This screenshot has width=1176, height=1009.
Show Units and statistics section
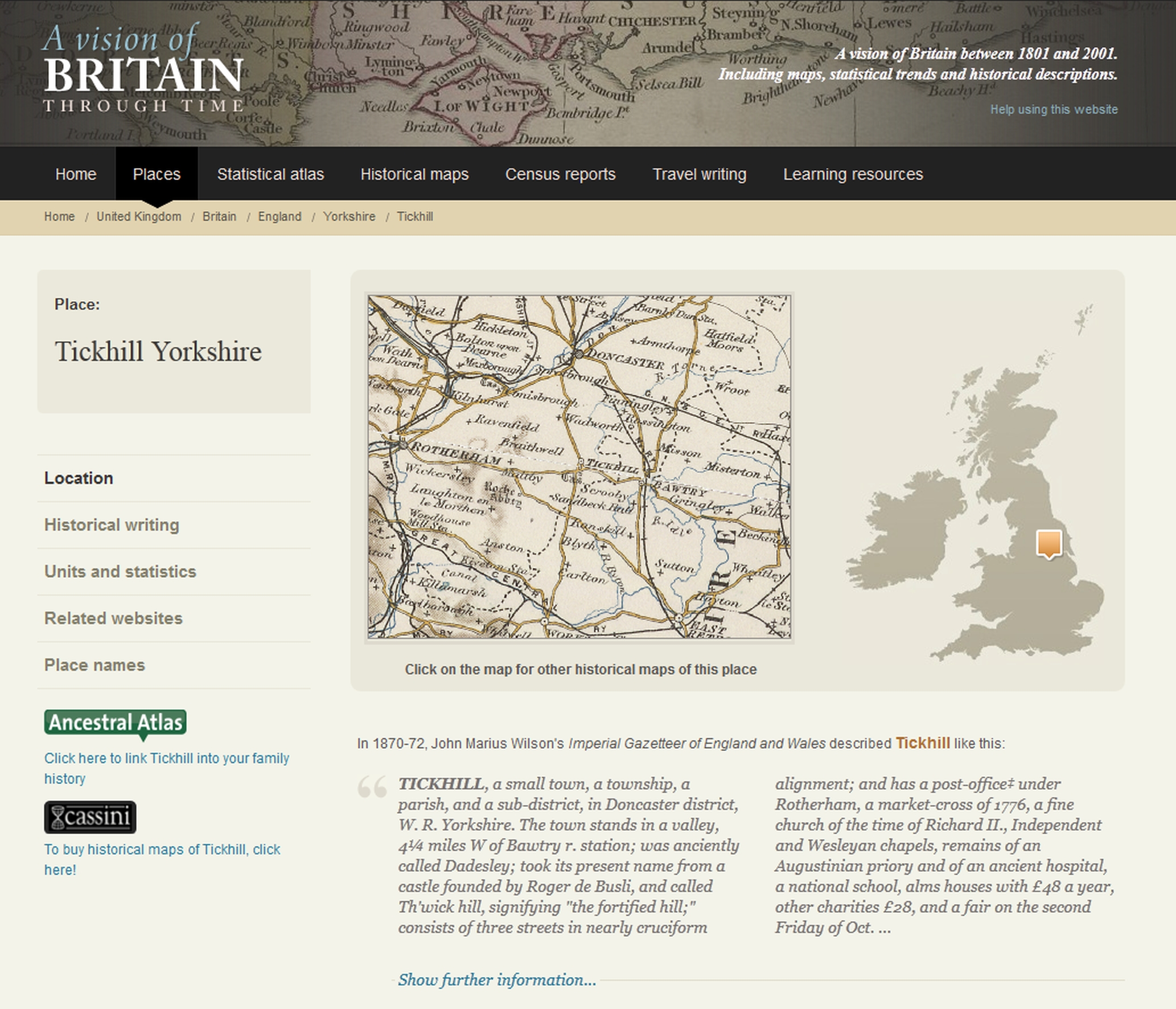click(x=174, y=572)
